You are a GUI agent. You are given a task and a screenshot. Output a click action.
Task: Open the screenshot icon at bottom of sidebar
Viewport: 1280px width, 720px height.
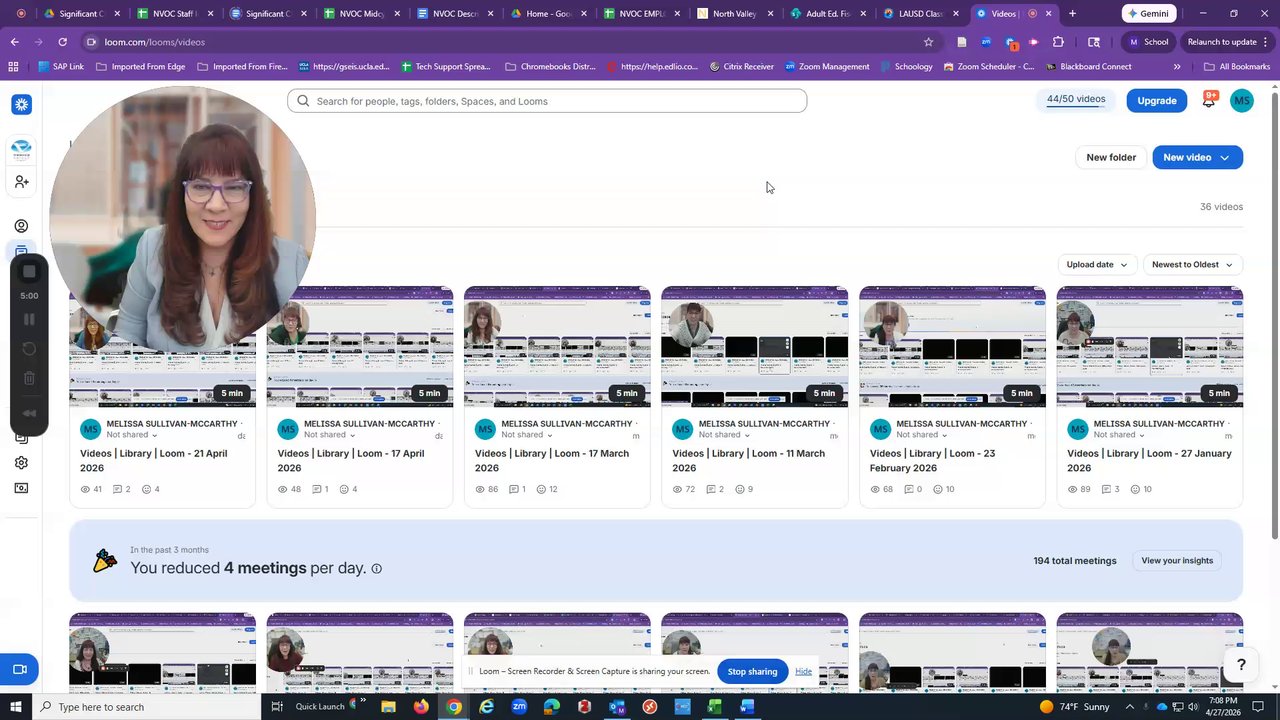(x=21, y=489)
